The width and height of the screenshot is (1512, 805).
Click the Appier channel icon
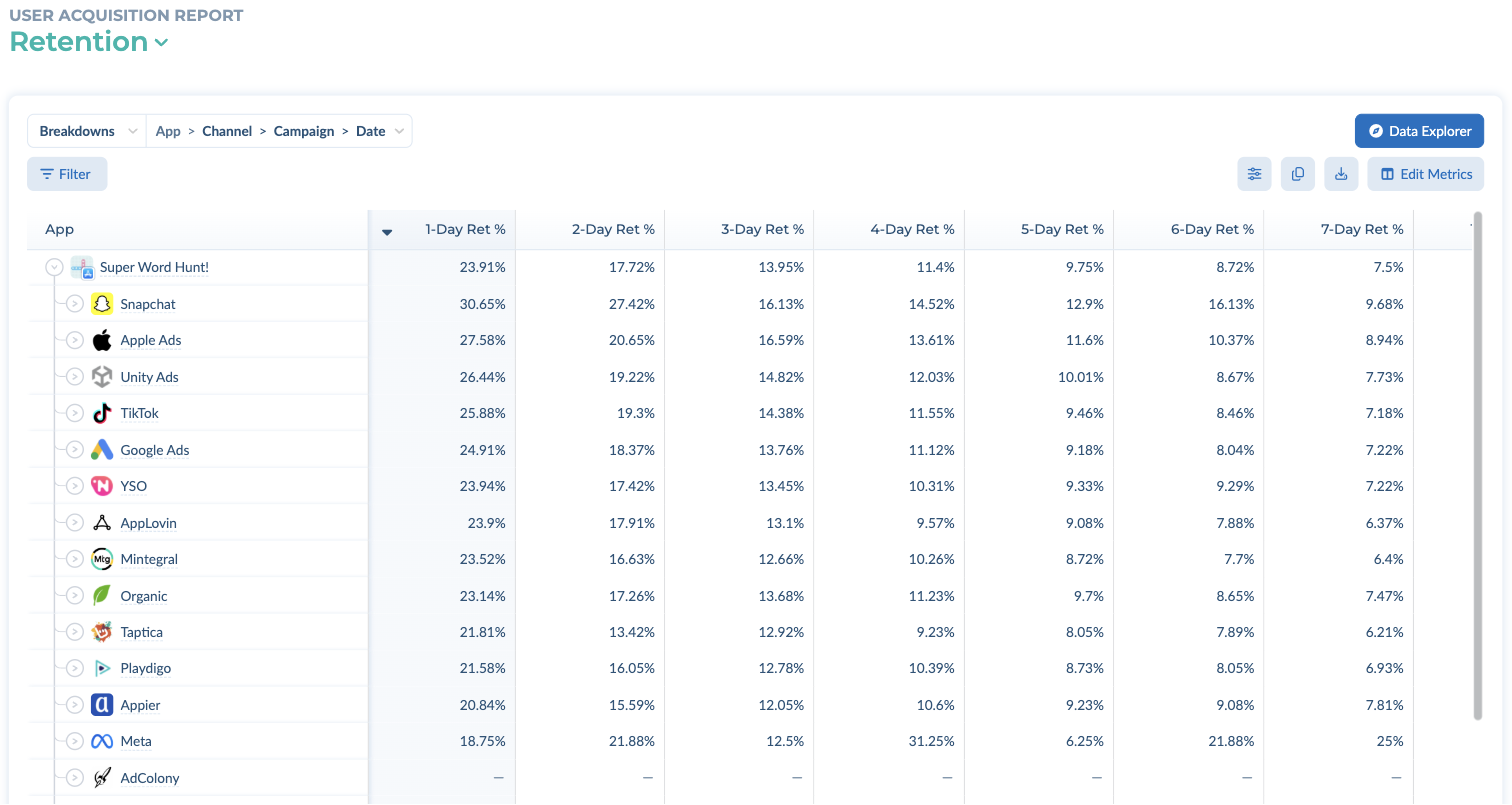(102, 705)
